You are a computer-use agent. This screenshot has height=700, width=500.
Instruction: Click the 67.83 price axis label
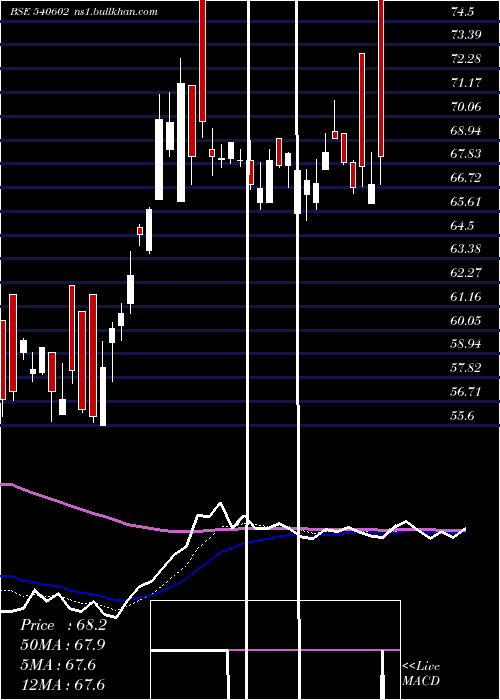pos(466,154)
